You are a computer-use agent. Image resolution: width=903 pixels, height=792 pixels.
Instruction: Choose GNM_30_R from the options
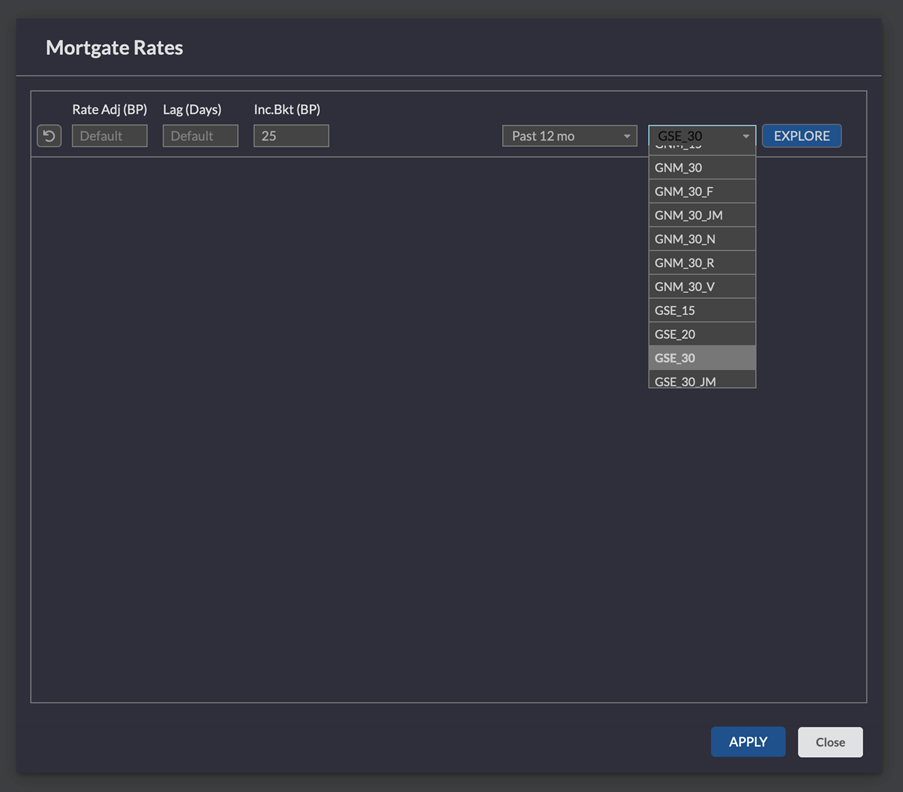[702, 263]
